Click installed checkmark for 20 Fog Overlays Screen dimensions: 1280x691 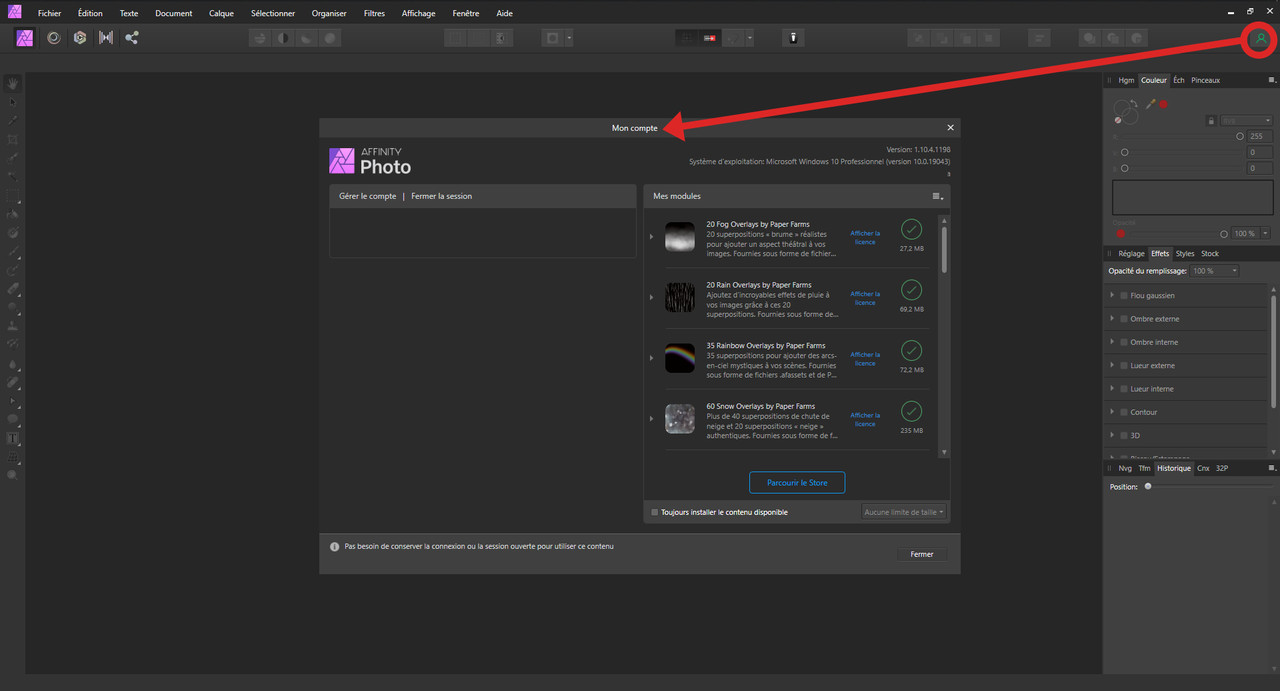click(911, 229)
